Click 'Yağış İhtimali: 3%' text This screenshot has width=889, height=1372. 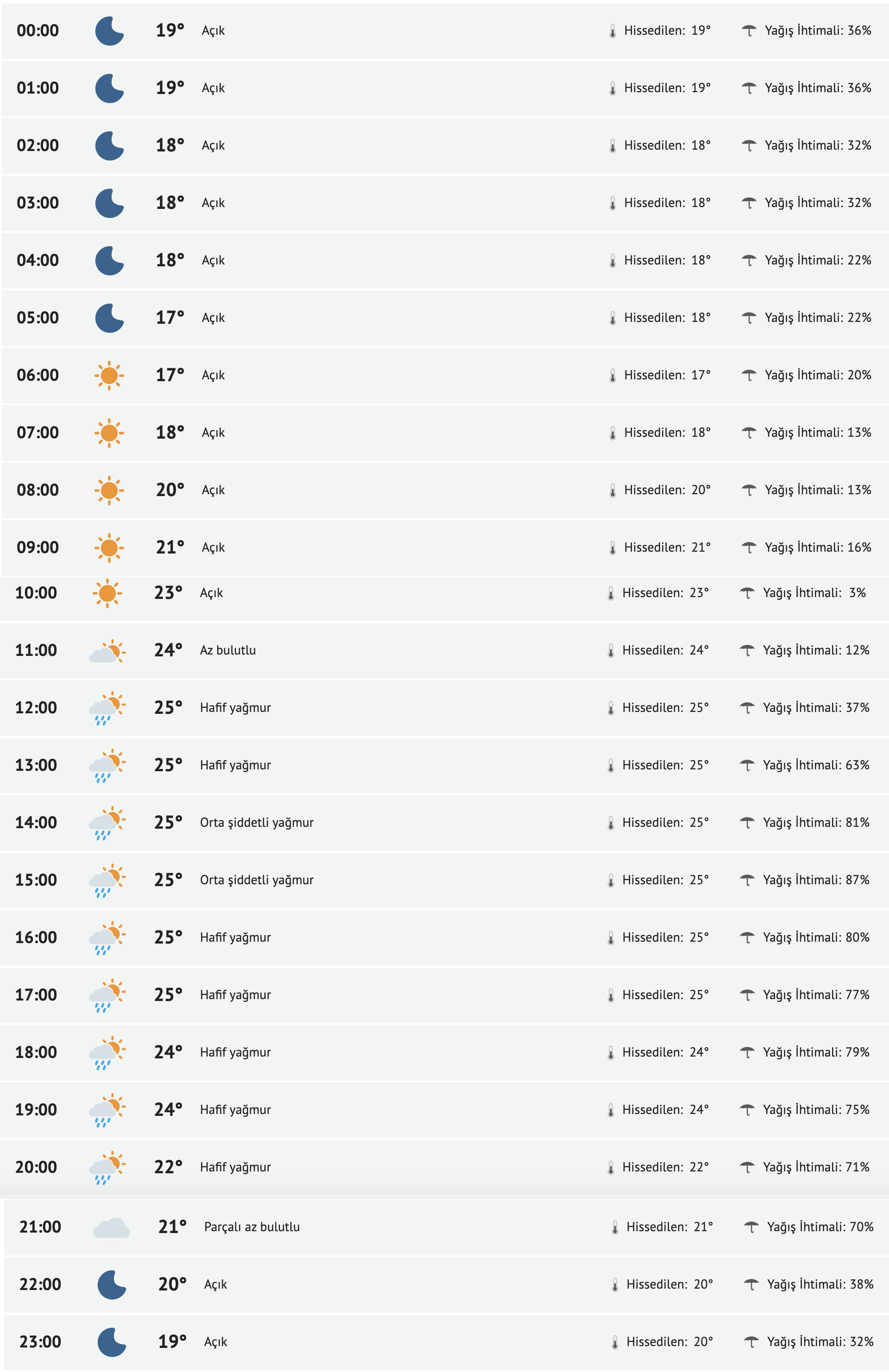pyautogui.click(x=814, y=592)
